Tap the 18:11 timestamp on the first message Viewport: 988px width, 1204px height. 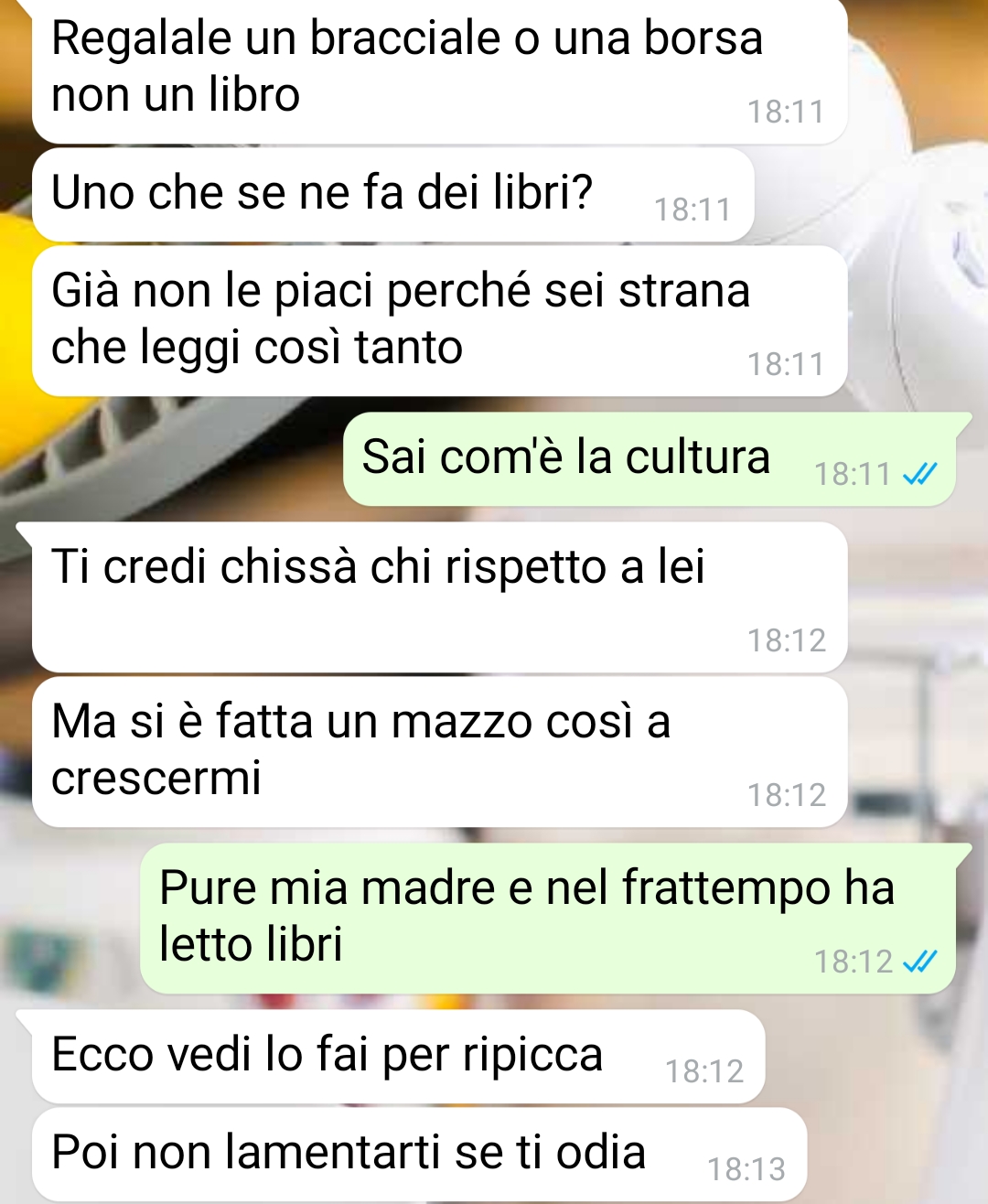pyautogui.click(x=786, y=112)
